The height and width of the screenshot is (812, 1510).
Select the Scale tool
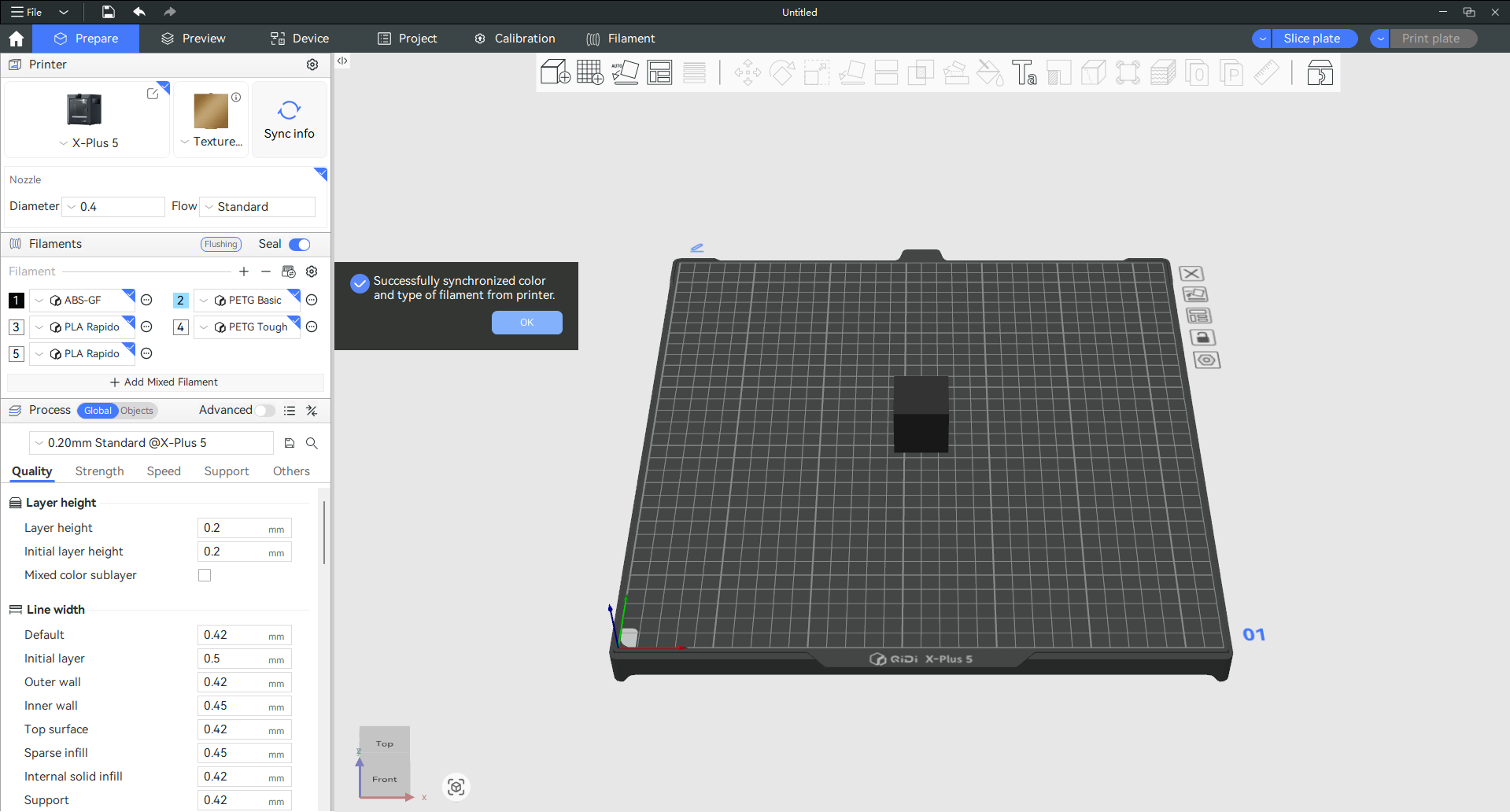point(817,73)
